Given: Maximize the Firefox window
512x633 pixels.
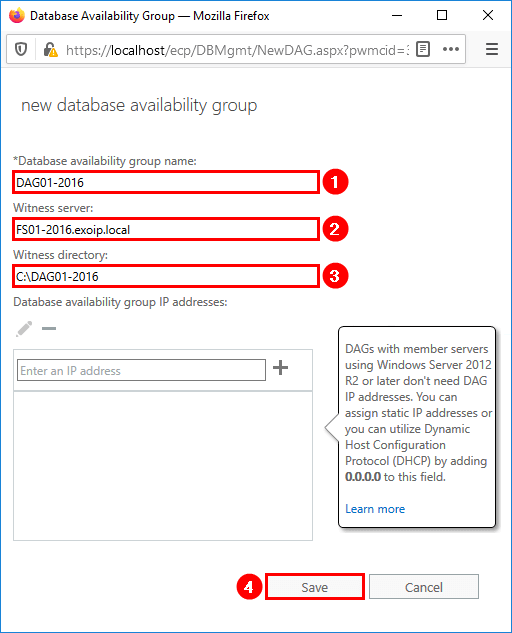Looking at the screenshot, I should tap(442, 15).
